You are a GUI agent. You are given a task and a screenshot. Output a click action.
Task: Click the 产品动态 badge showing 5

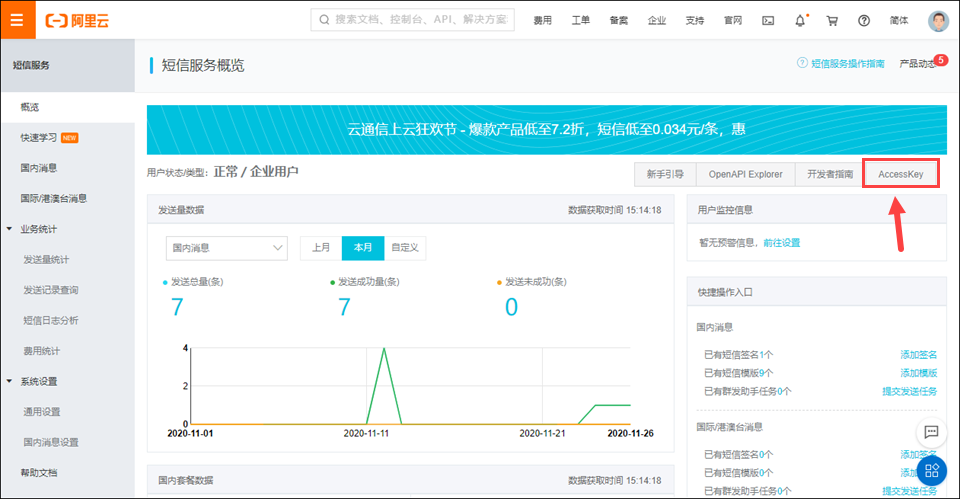pyautogui.click(x=941, y=59)
